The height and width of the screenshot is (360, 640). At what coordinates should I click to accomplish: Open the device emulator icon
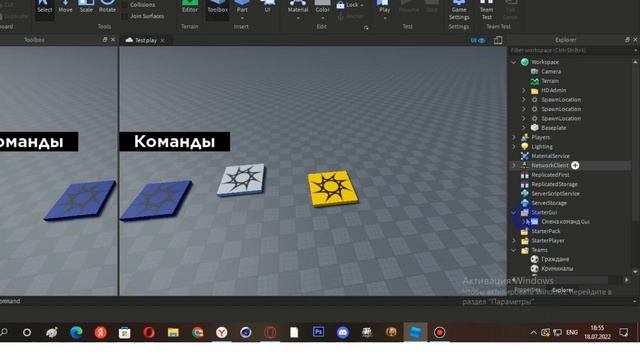click(498, 40)
